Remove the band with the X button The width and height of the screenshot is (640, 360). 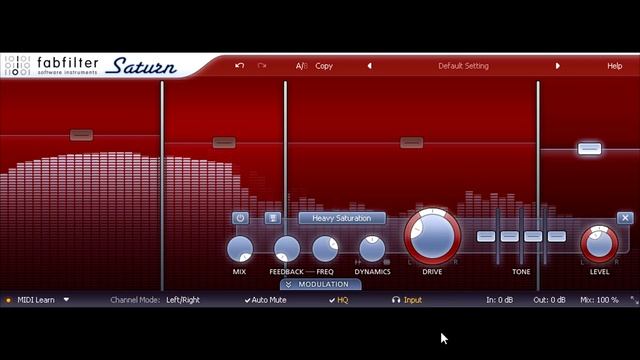625,218
